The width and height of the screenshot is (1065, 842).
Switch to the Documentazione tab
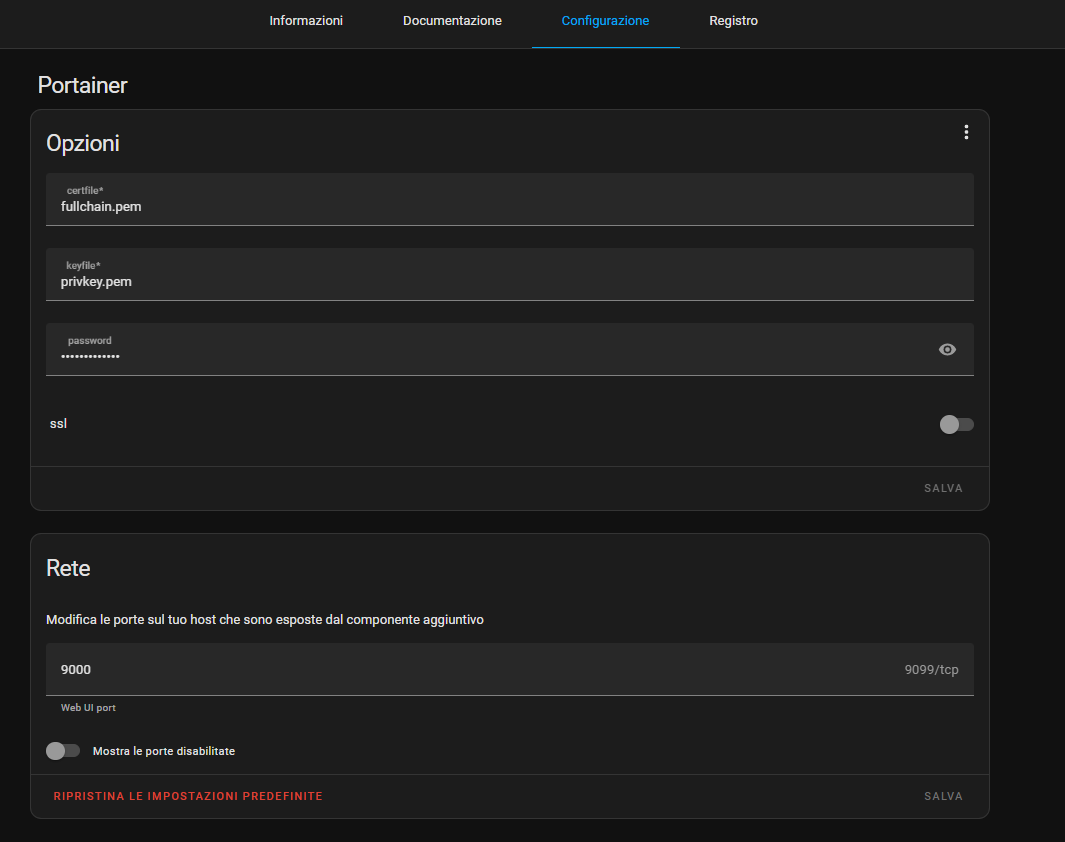click(452, 20)
